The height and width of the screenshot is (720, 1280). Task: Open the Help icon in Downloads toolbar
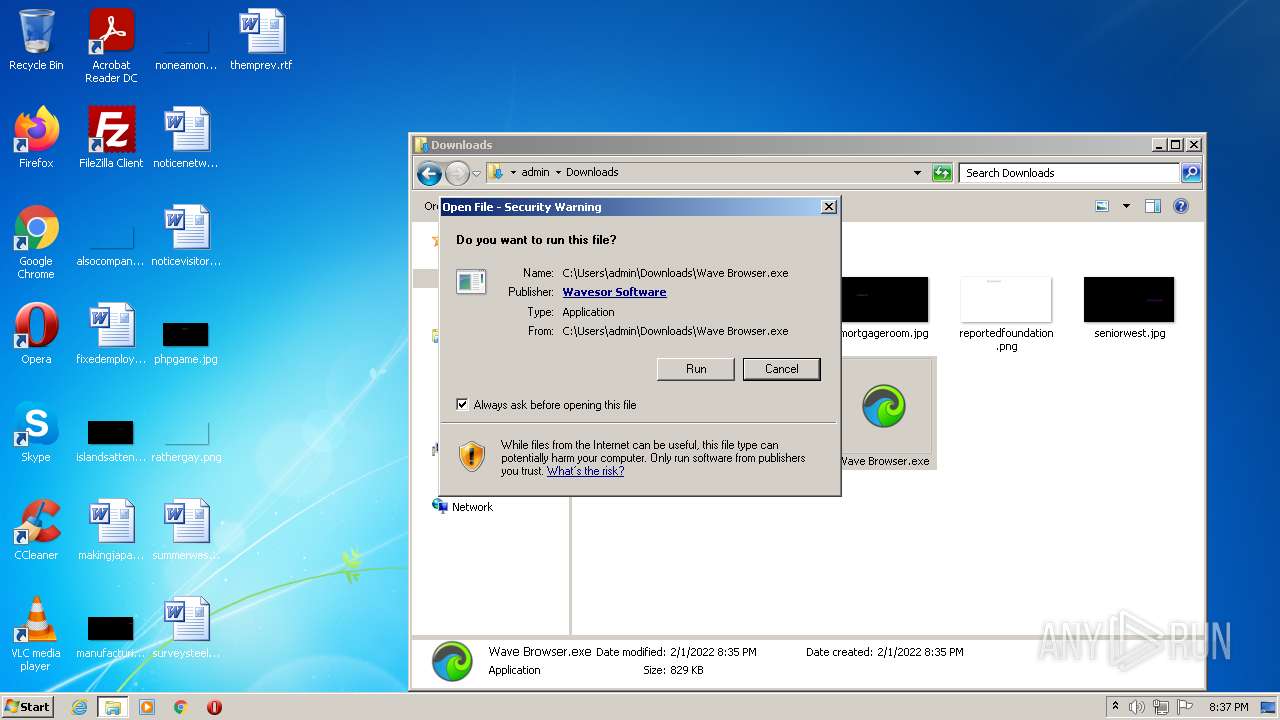(x=1180, y=206)
